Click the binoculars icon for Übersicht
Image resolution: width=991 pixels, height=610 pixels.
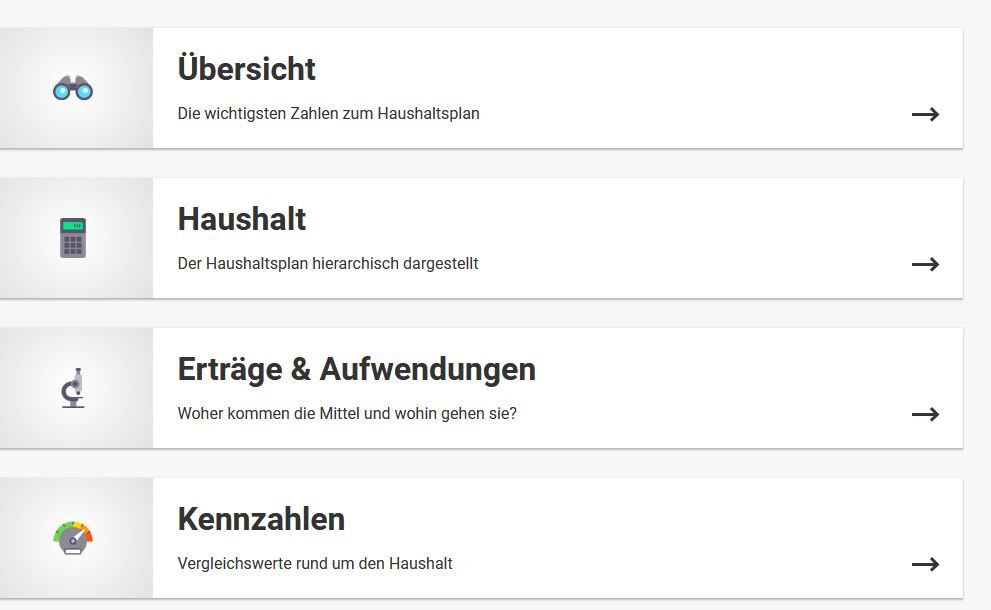click(x=73, y=88)
